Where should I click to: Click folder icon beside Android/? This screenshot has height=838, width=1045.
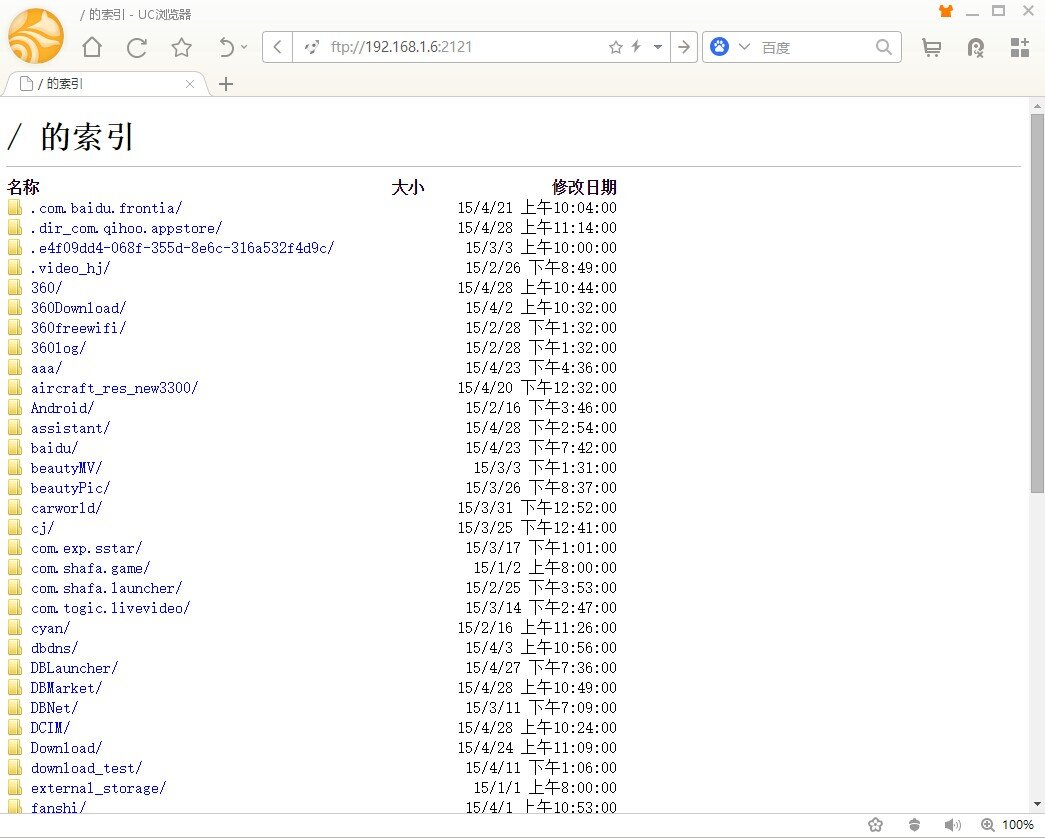15,407
